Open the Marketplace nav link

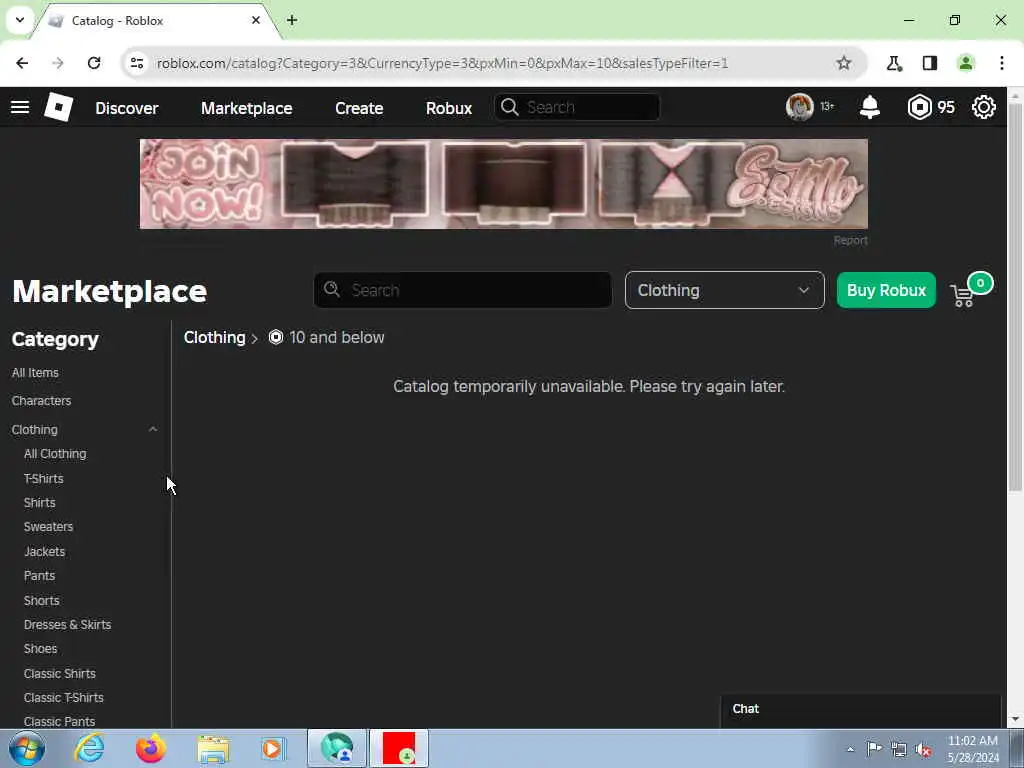246,108
